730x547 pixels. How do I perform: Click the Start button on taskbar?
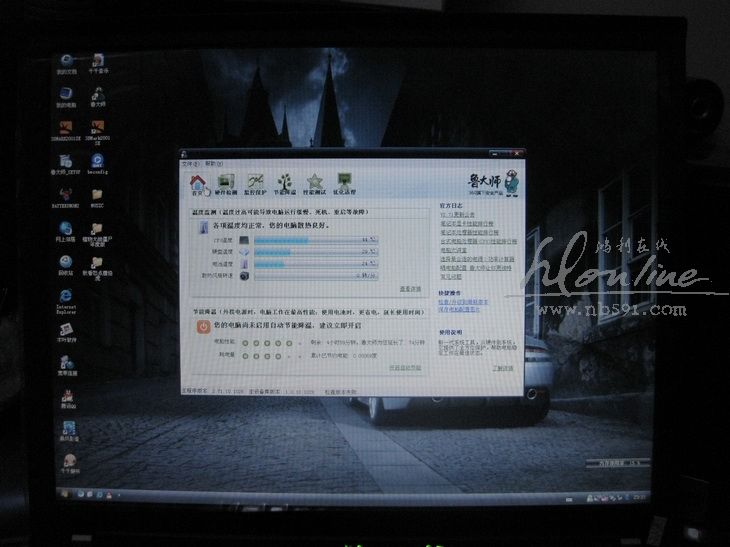click(x=64, y=493)
